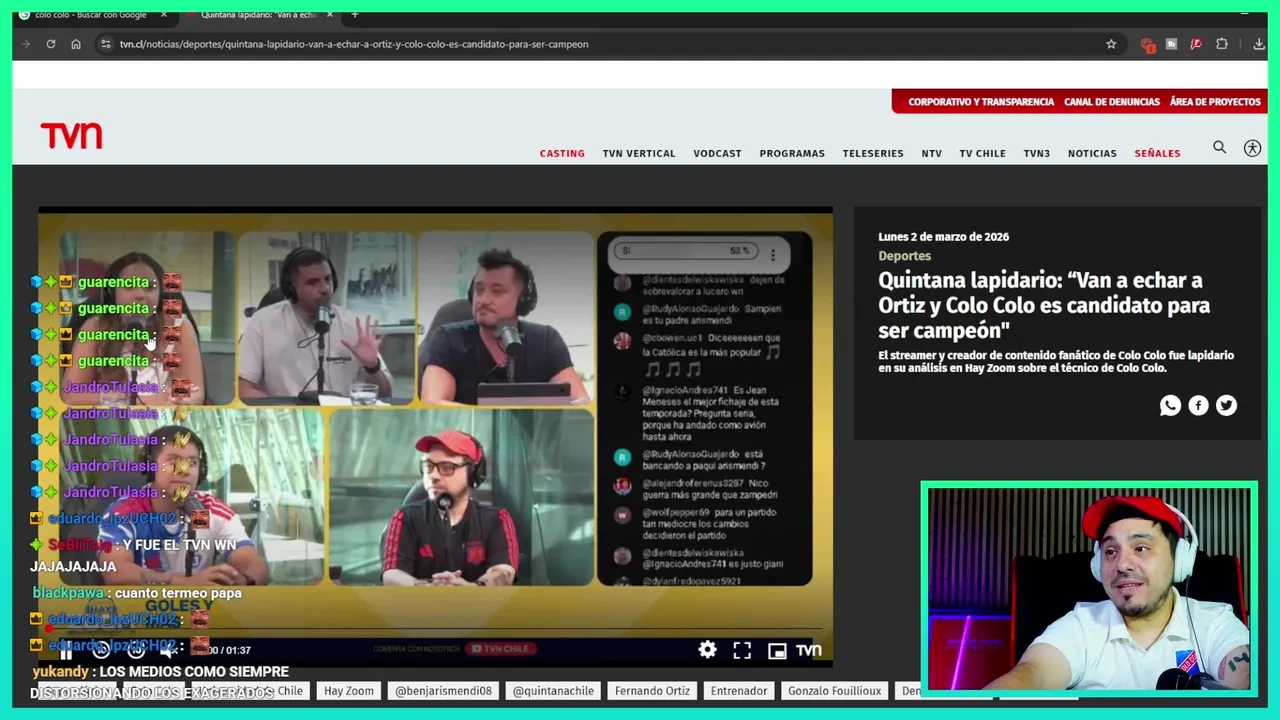Click the red pen extension icon

click(1196, 44)
